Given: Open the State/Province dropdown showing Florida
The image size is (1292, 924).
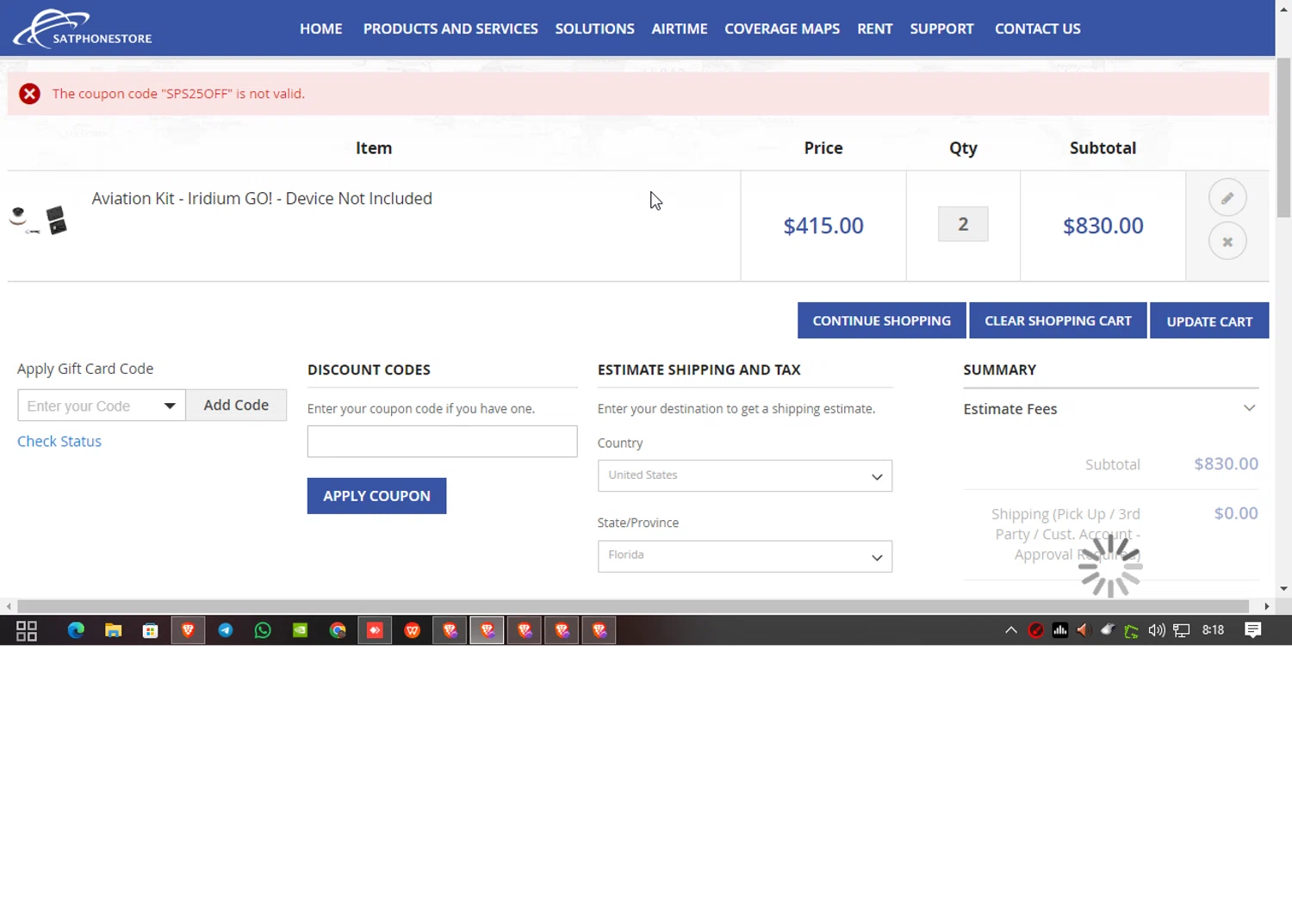Looking at the screenshot, I should click(745, 556).
